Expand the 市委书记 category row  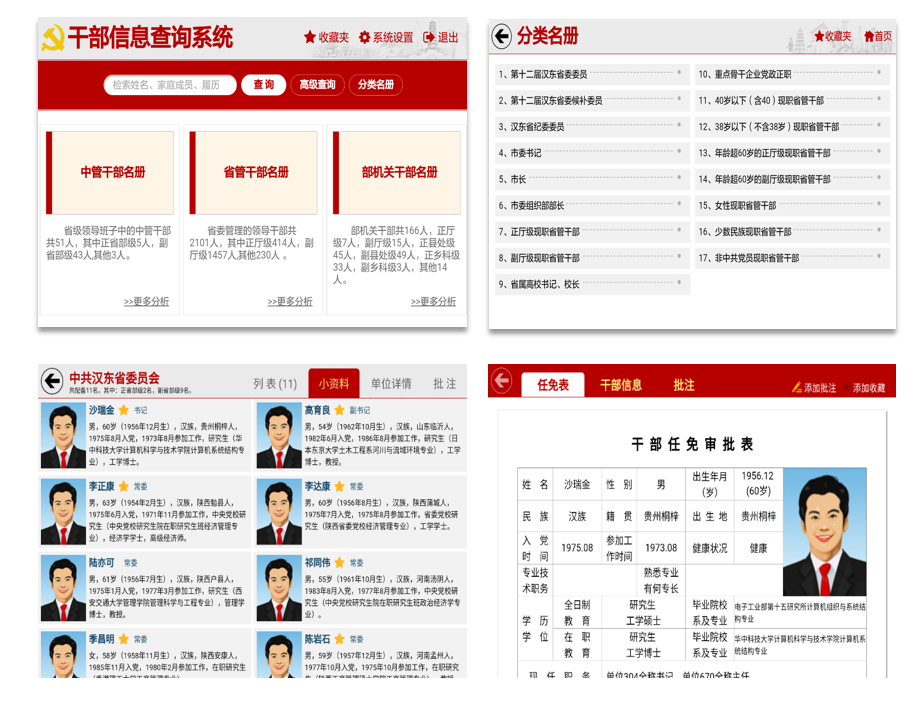[x=592, y=153]
